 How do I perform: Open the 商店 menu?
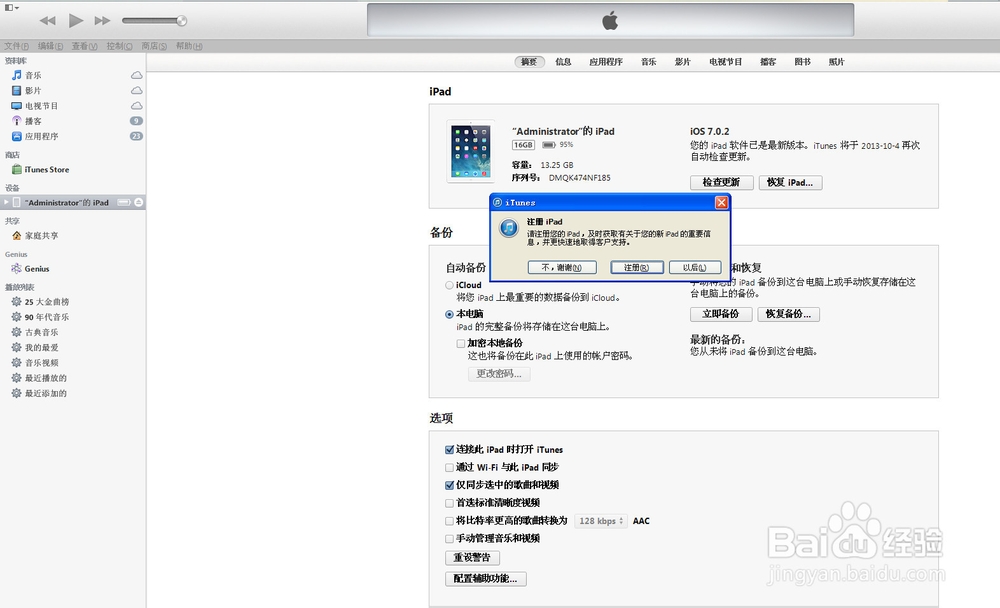tap(154, 46)
